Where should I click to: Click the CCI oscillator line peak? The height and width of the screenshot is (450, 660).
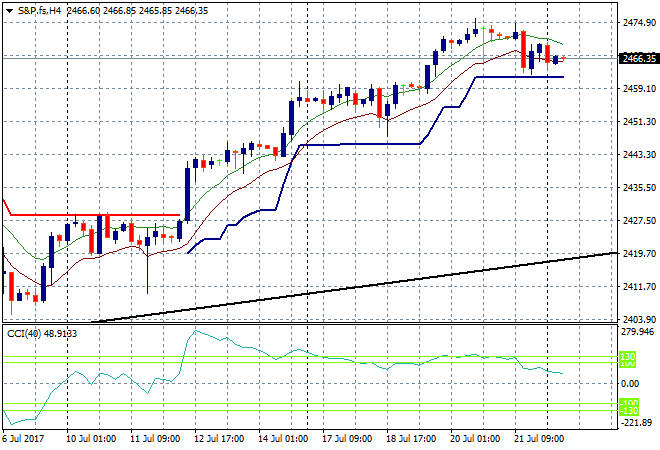(195, 331)
